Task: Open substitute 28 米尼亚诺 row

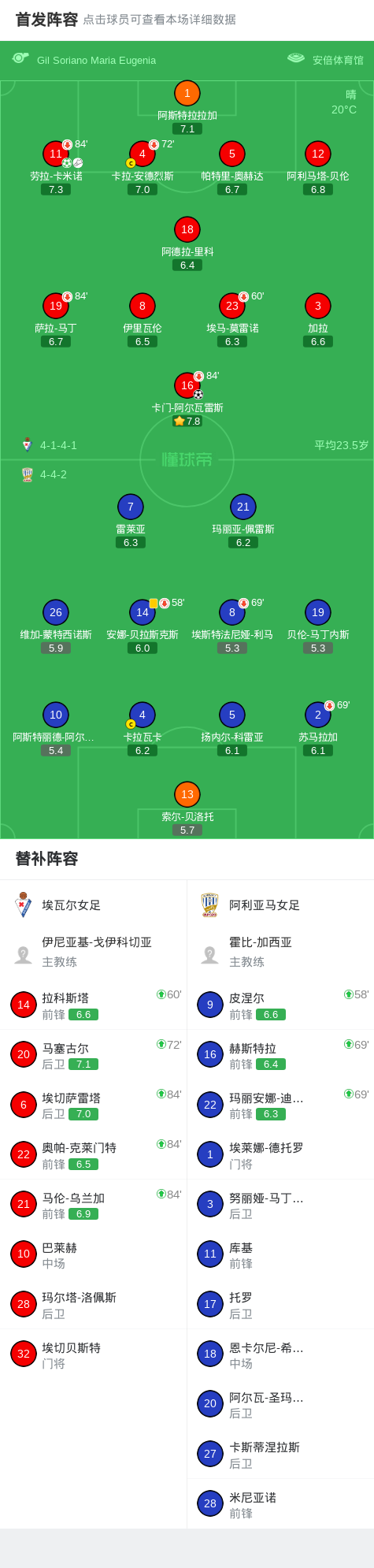Action: (x=280, y=1504)
